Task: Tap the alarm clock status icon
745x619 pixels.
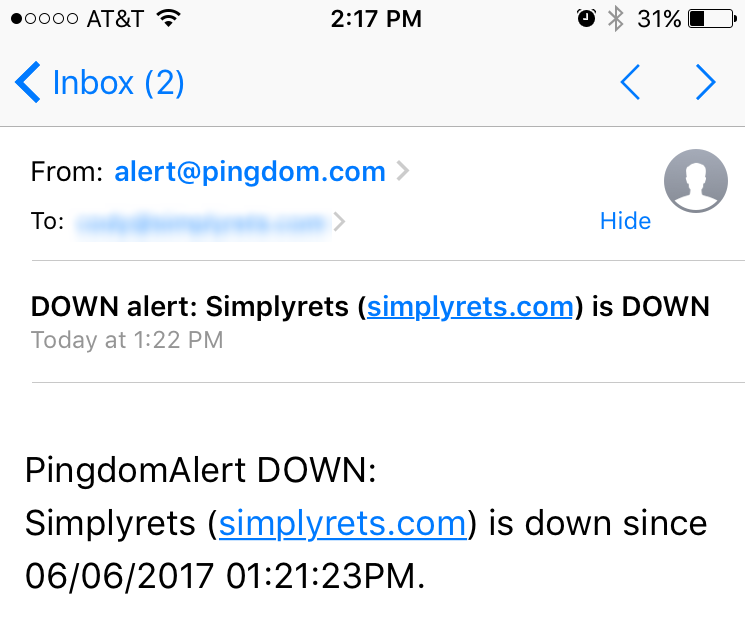Action: click(586, 19)
